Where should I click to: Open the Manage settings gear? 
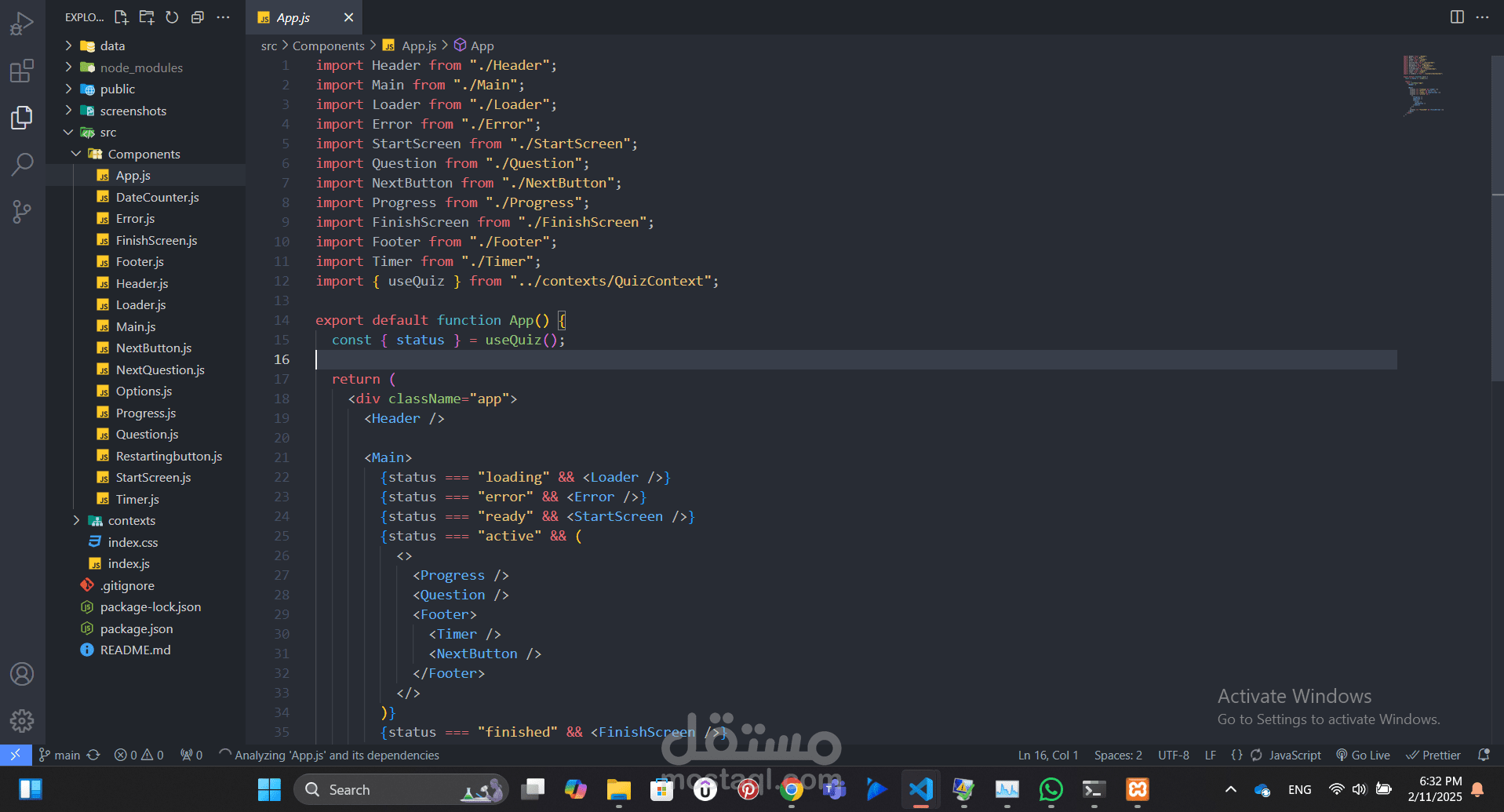(22, 720)
